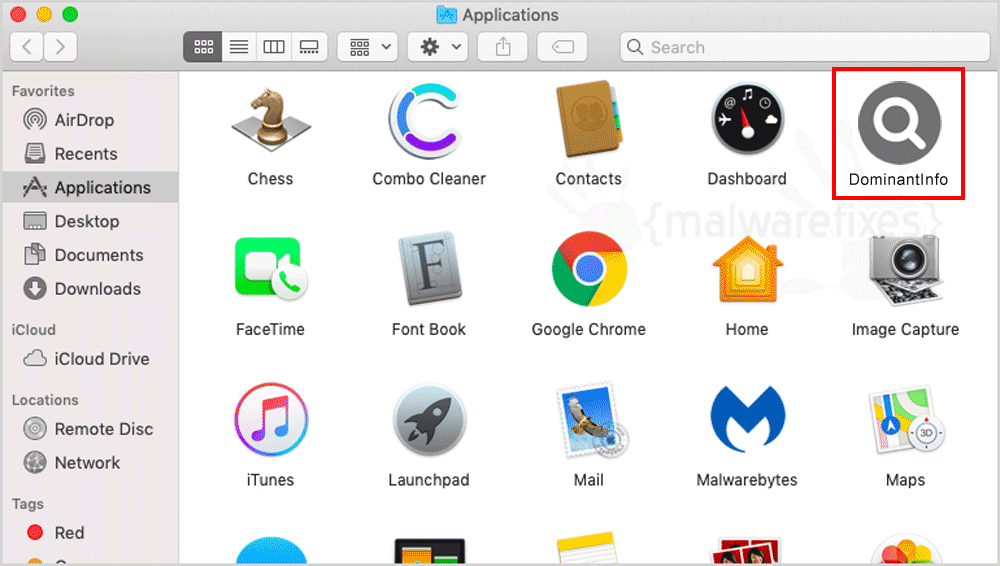Select the Image Capture app icon
The height and width of the screenshot is (566, 1000).
tap(905, 269)
